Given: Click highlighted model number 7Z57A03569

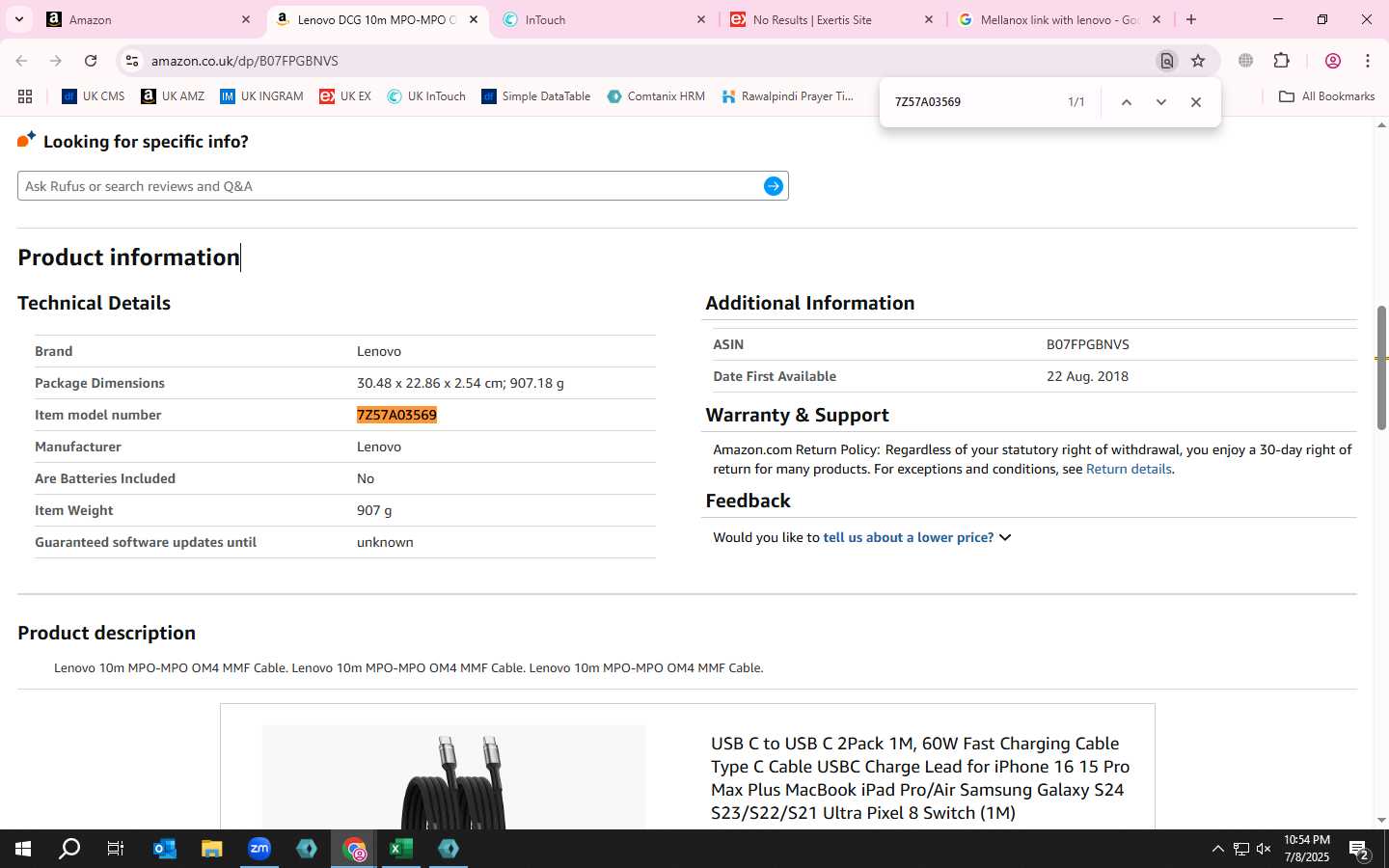Looking at the screenshot, I should click(x=396, y=415).
